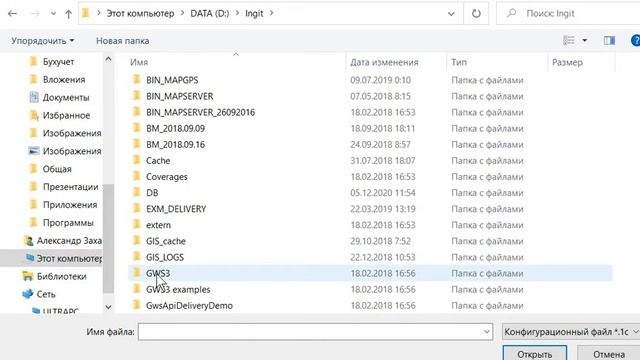
Task: Open view options dropdown arrow
Action: 584,40
